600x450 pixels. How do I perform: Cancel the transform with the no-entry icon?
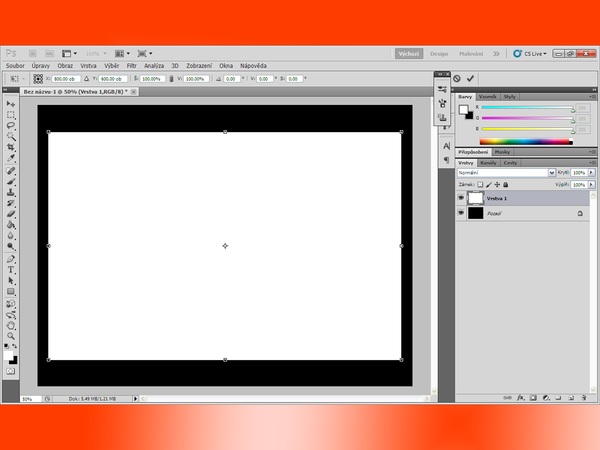pyautogui.click(x=457, y=78)
